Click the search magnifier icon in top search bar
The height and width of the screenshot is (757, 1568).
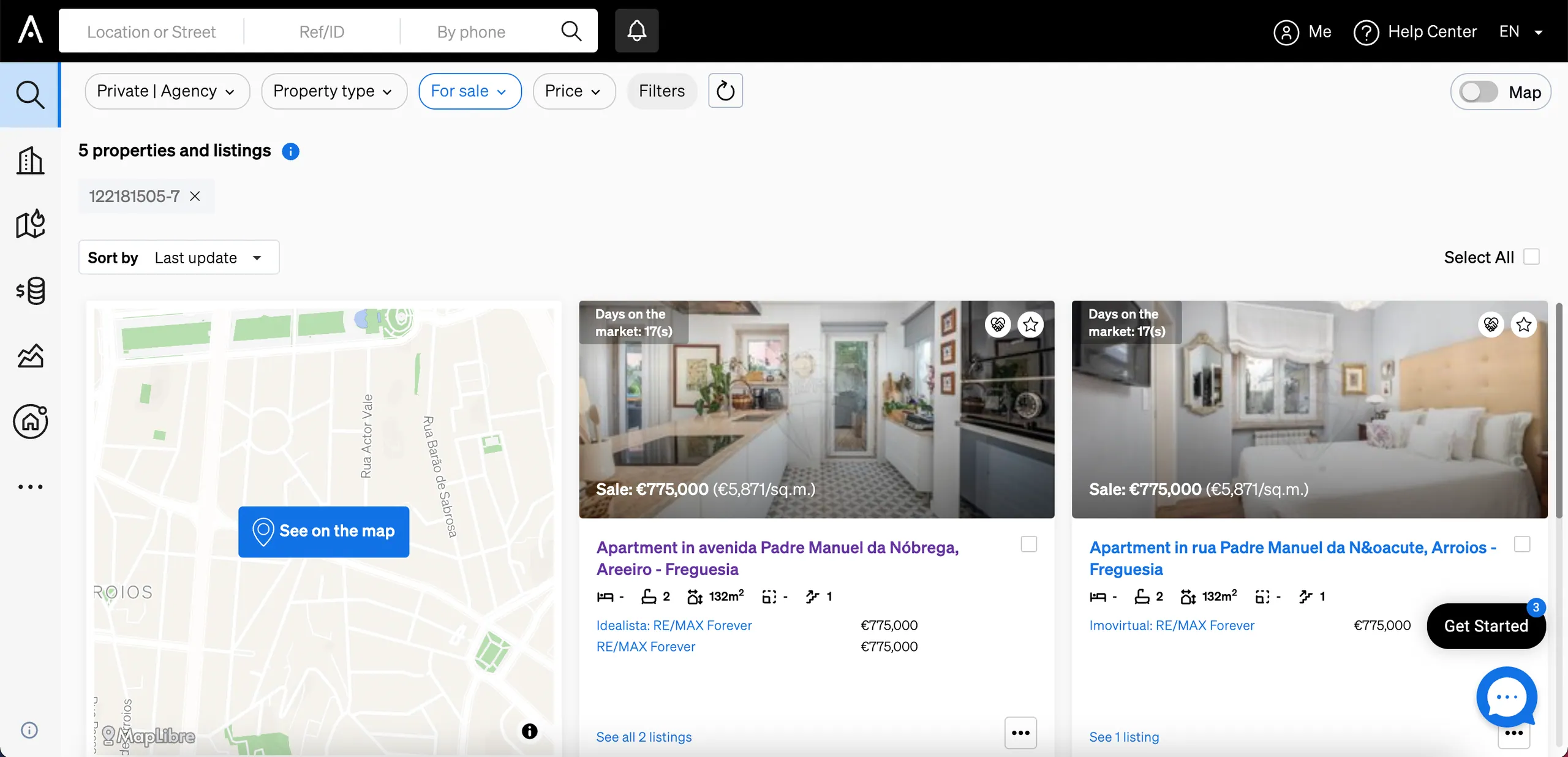tap(571, 31)
